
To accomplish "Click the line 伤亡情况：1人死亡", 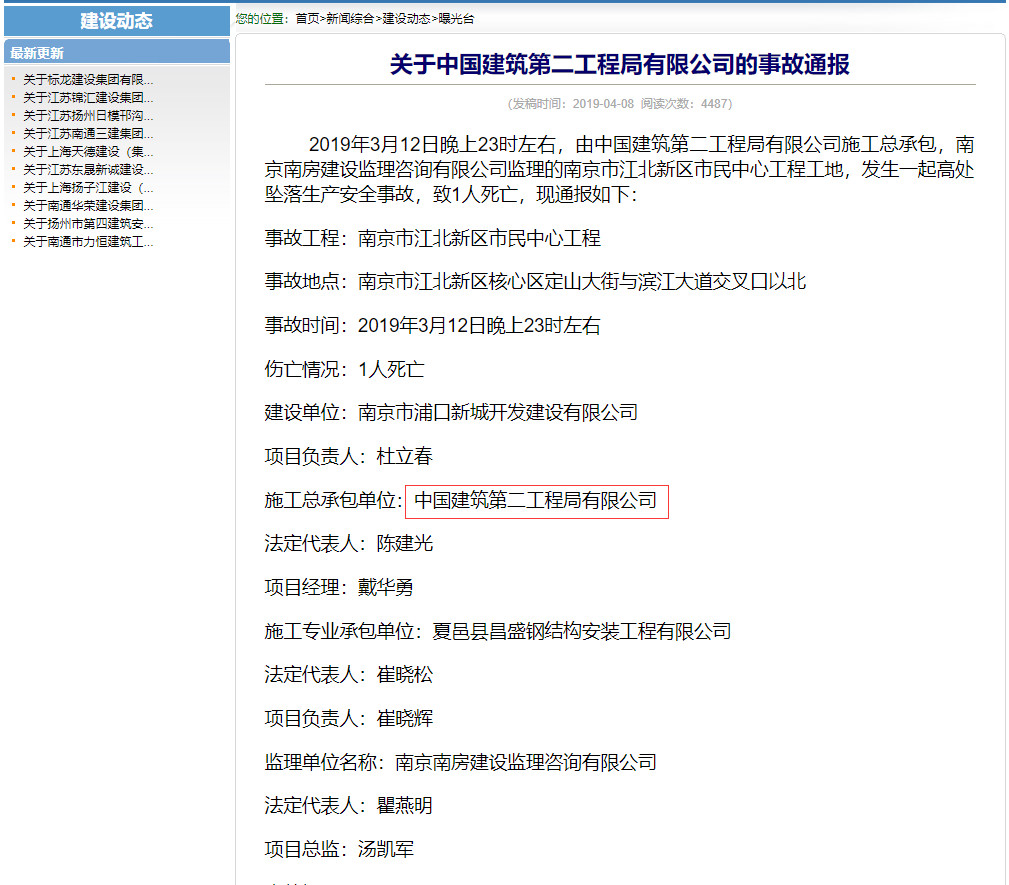I will [x=344, y=369].
